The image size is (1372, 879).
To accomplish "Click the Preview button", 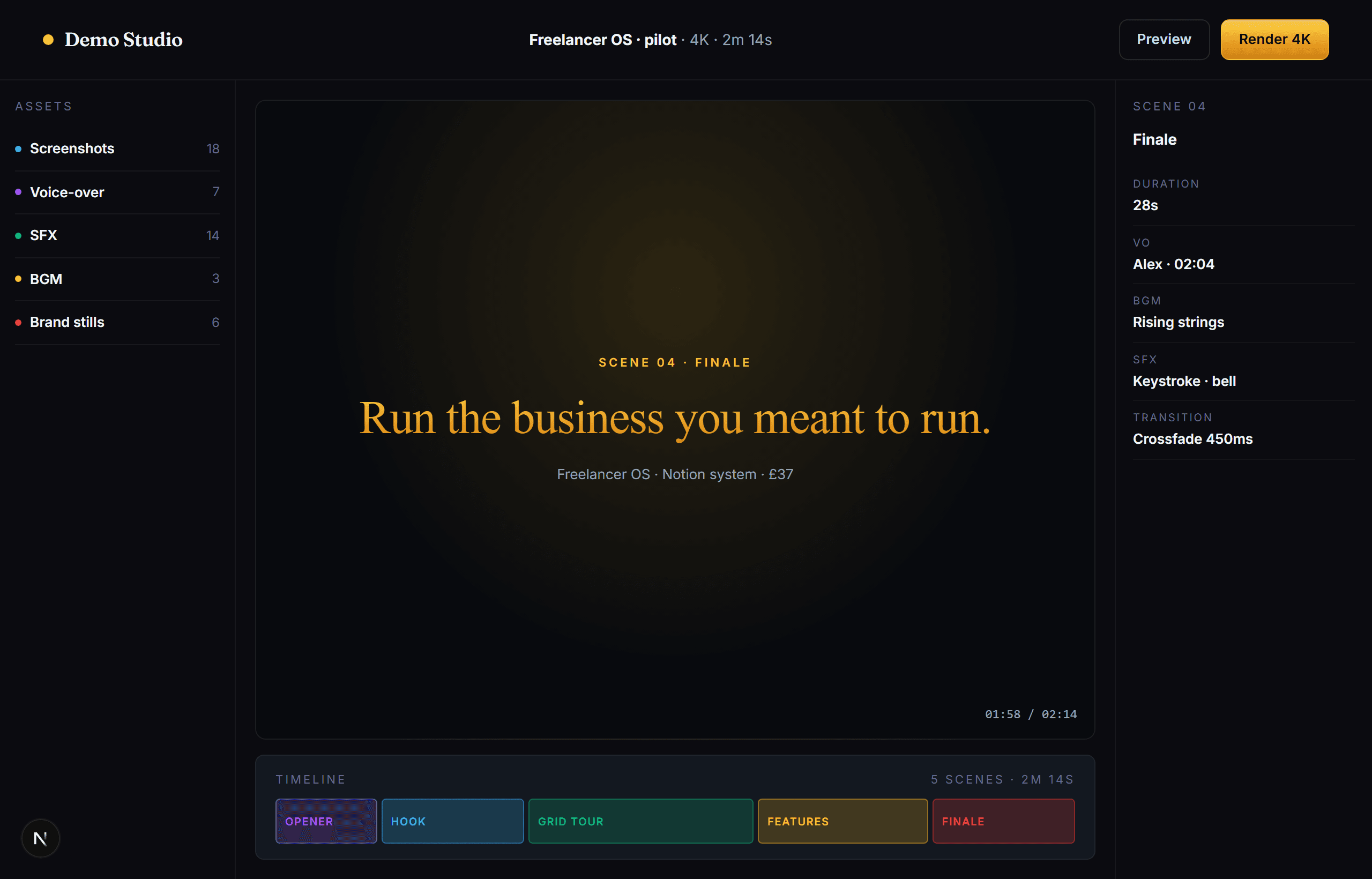I will 1164,39.
